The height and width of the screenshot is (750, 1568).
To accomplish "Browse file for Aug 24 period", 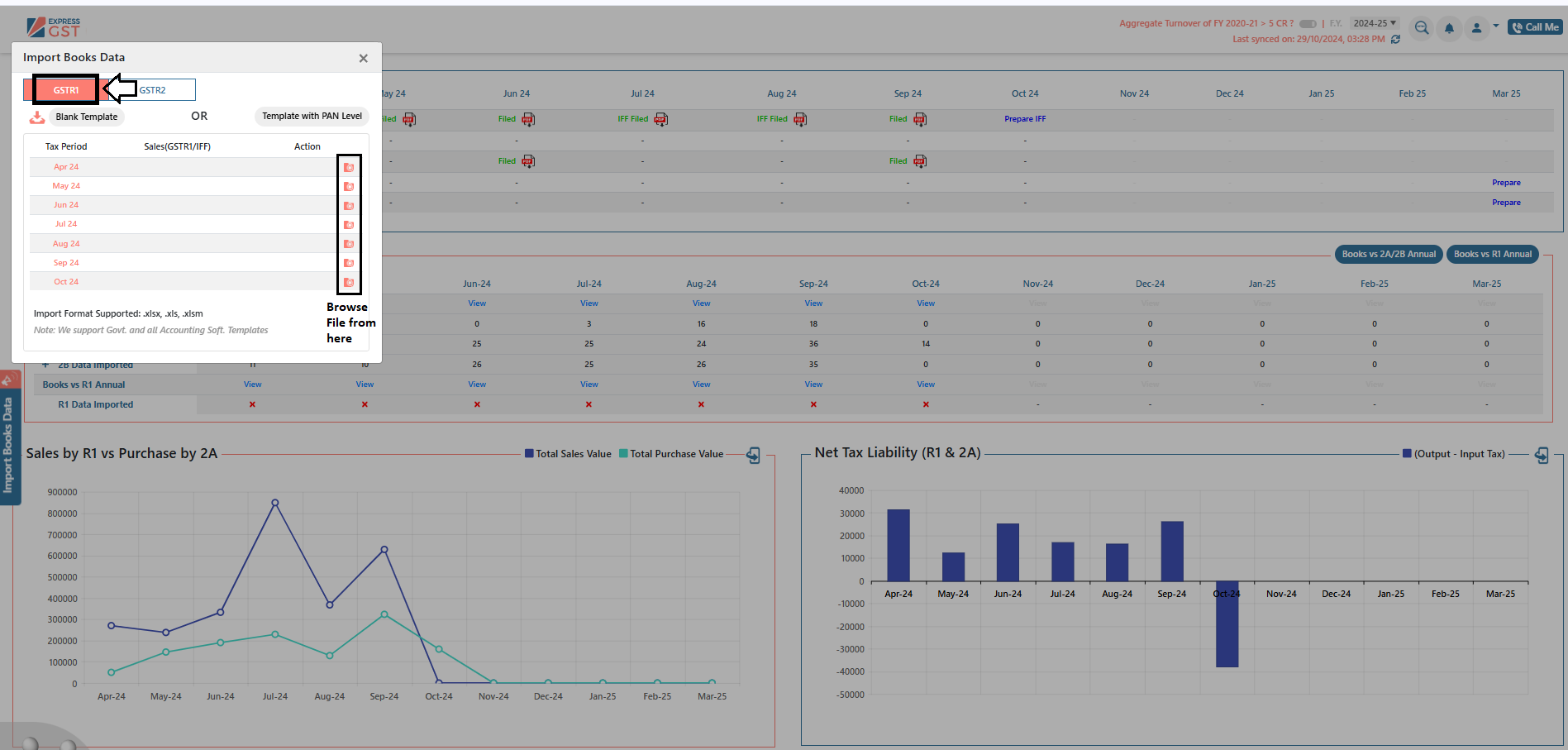I will tap(349, 244).
